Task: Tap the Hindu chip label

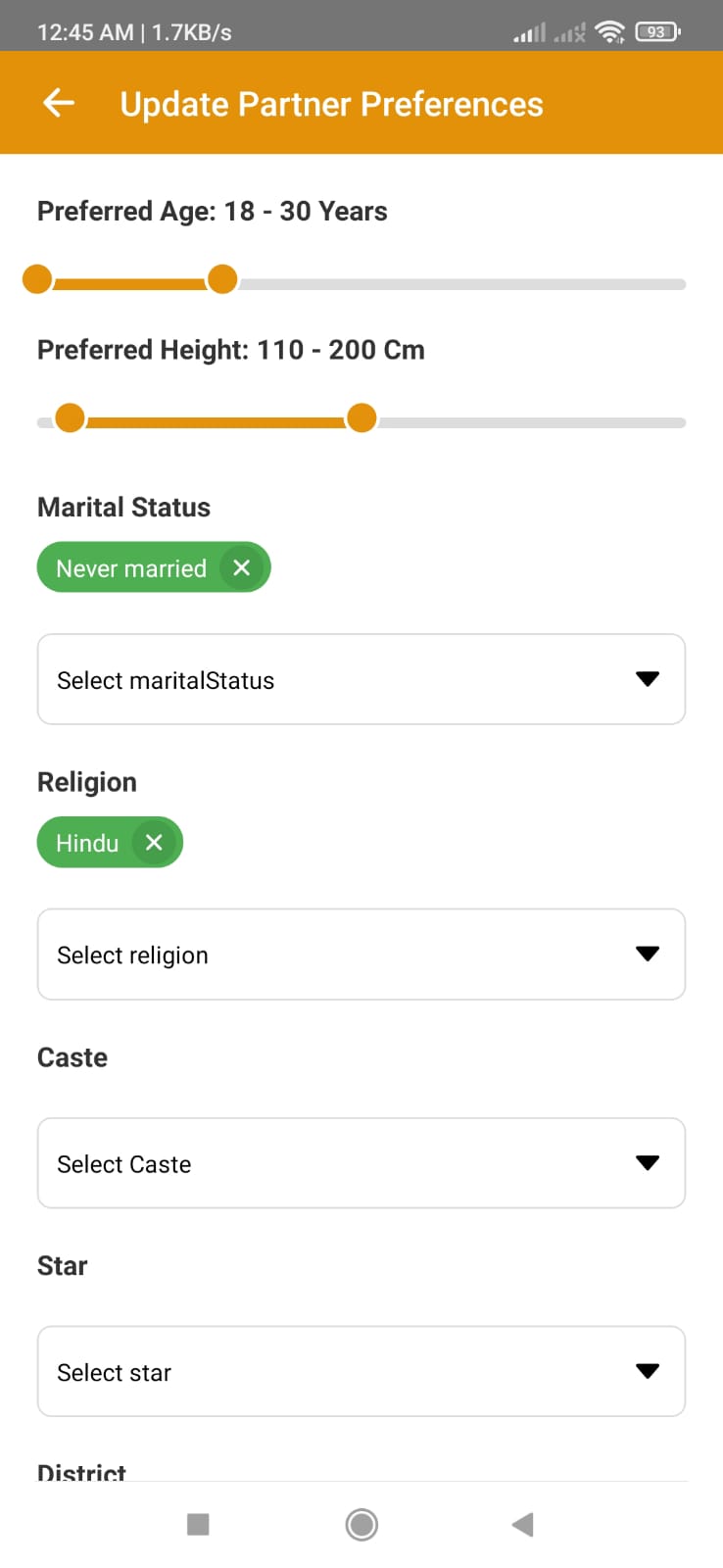Action: pyautogui.click(x=87, y=843)
